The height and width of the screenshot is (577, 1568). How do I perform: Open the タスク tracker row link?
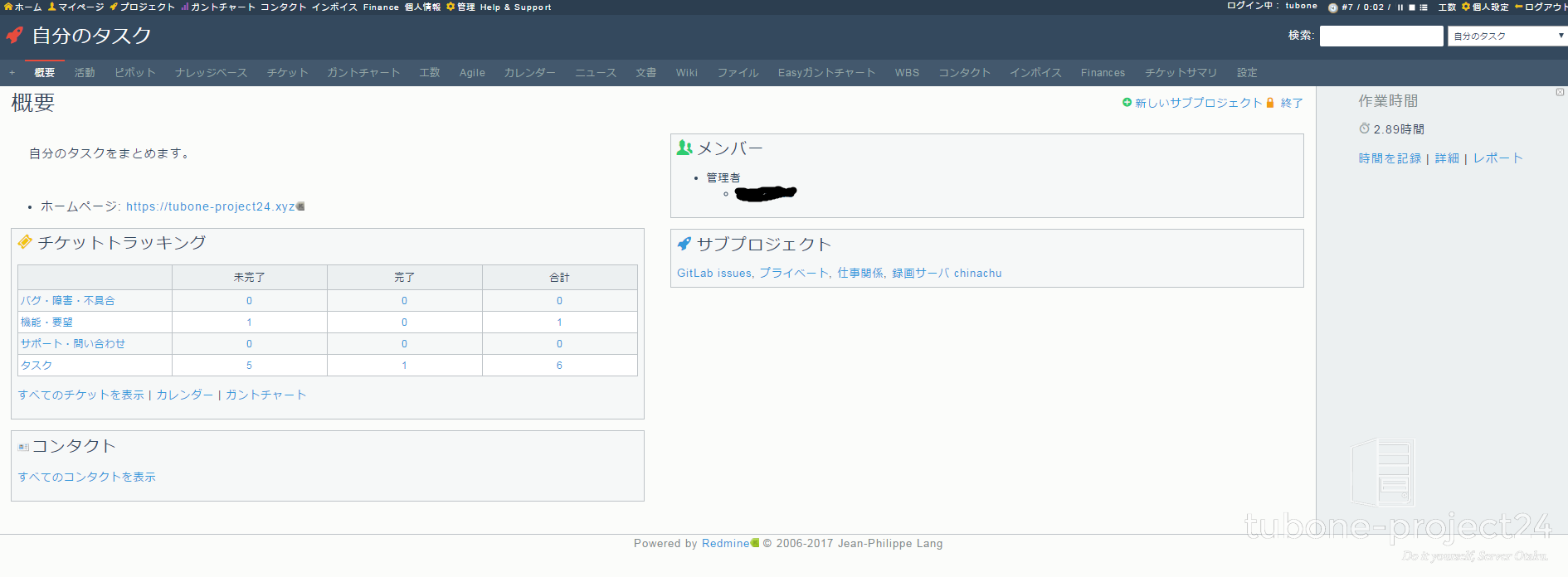37,365
